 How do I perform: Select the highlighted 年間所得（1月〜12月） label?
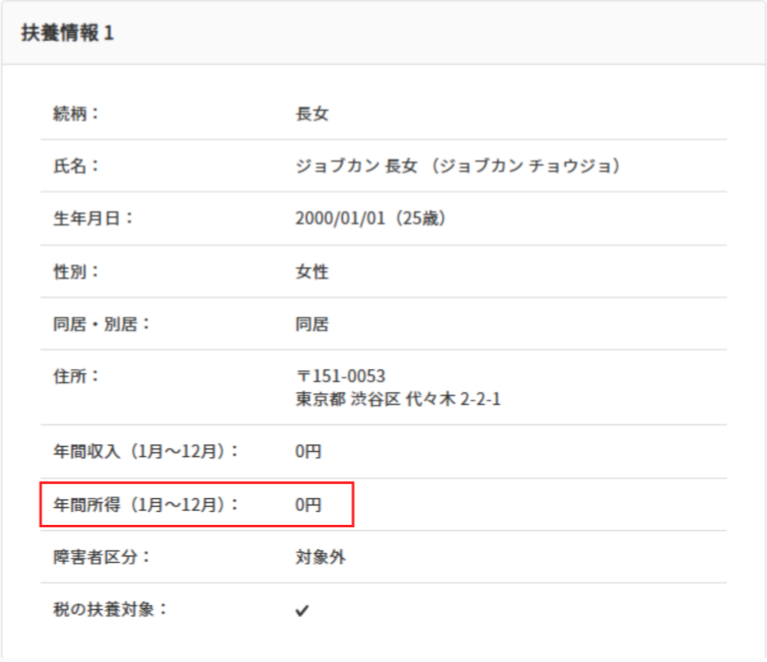147,505
